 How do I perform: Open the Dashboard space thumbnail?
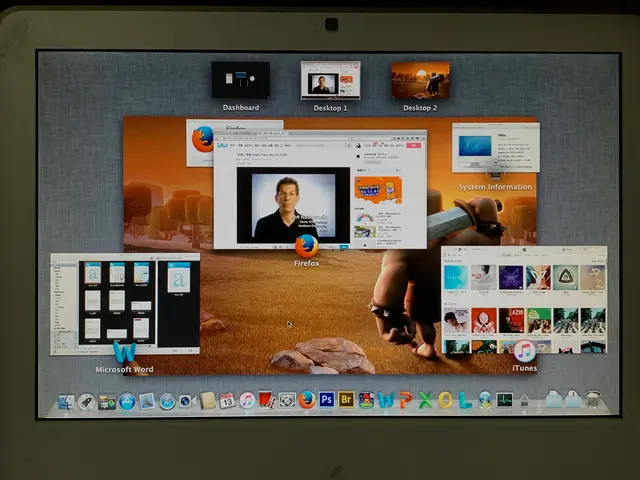[240, 80]
